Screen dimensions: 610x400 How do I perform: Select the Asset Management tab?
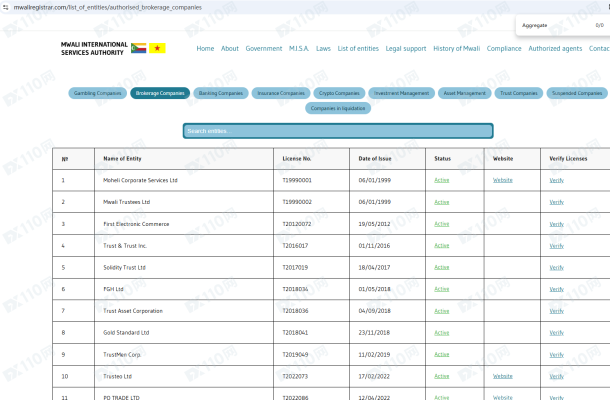[465, 93]
